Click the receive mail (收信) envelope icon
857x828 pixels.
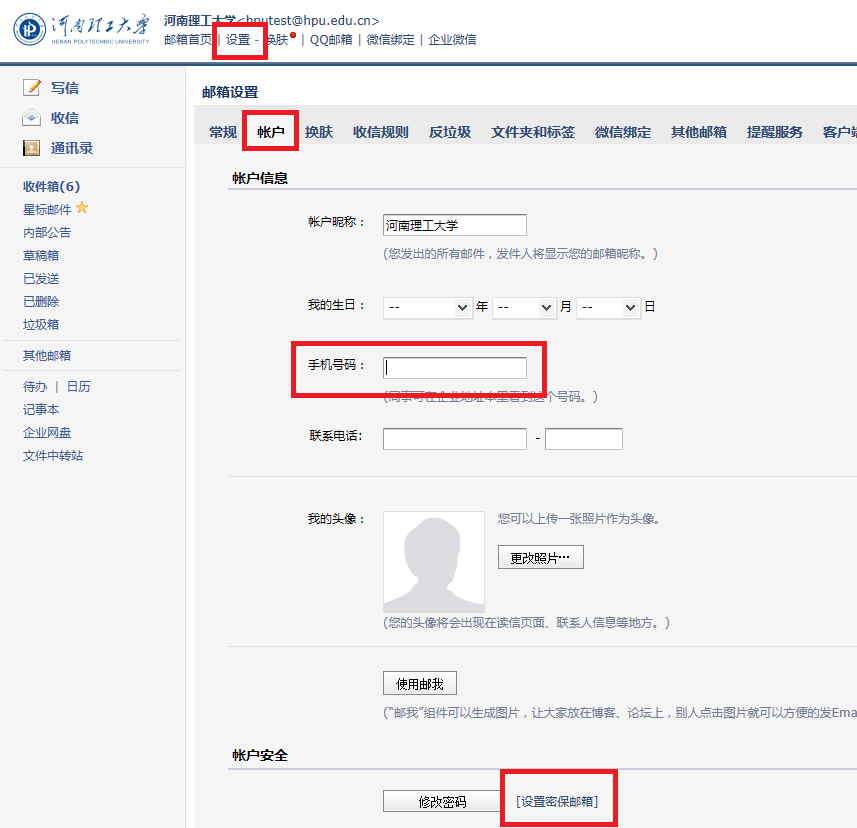click(x=32, y=118)
